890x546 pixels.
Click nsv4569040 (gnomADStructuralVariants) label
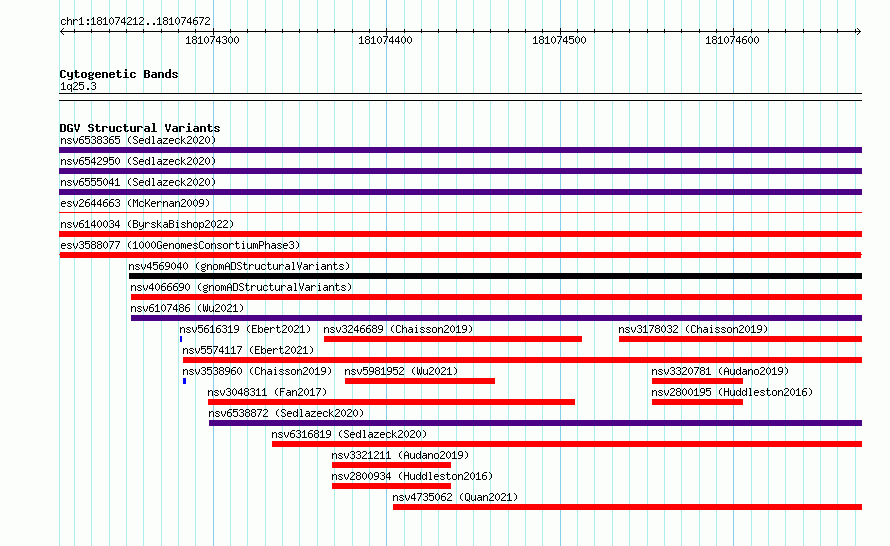[239, 266]
